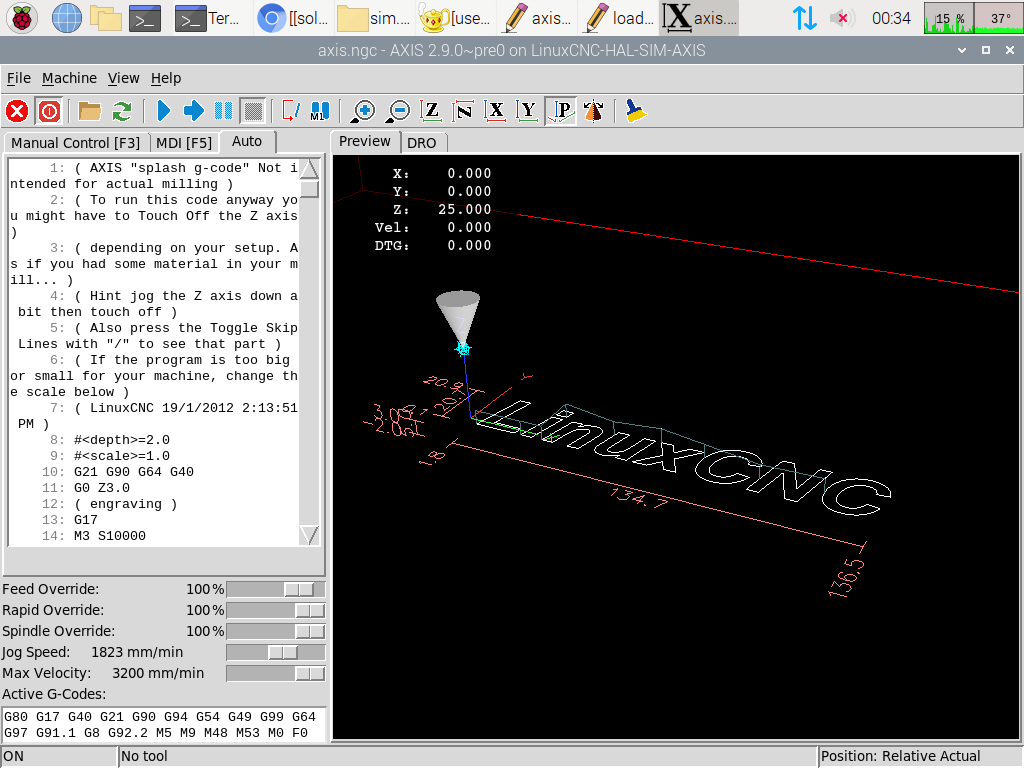Toggle between rotate and pan mode
The image size is (1024, 768).
(593, 111)
